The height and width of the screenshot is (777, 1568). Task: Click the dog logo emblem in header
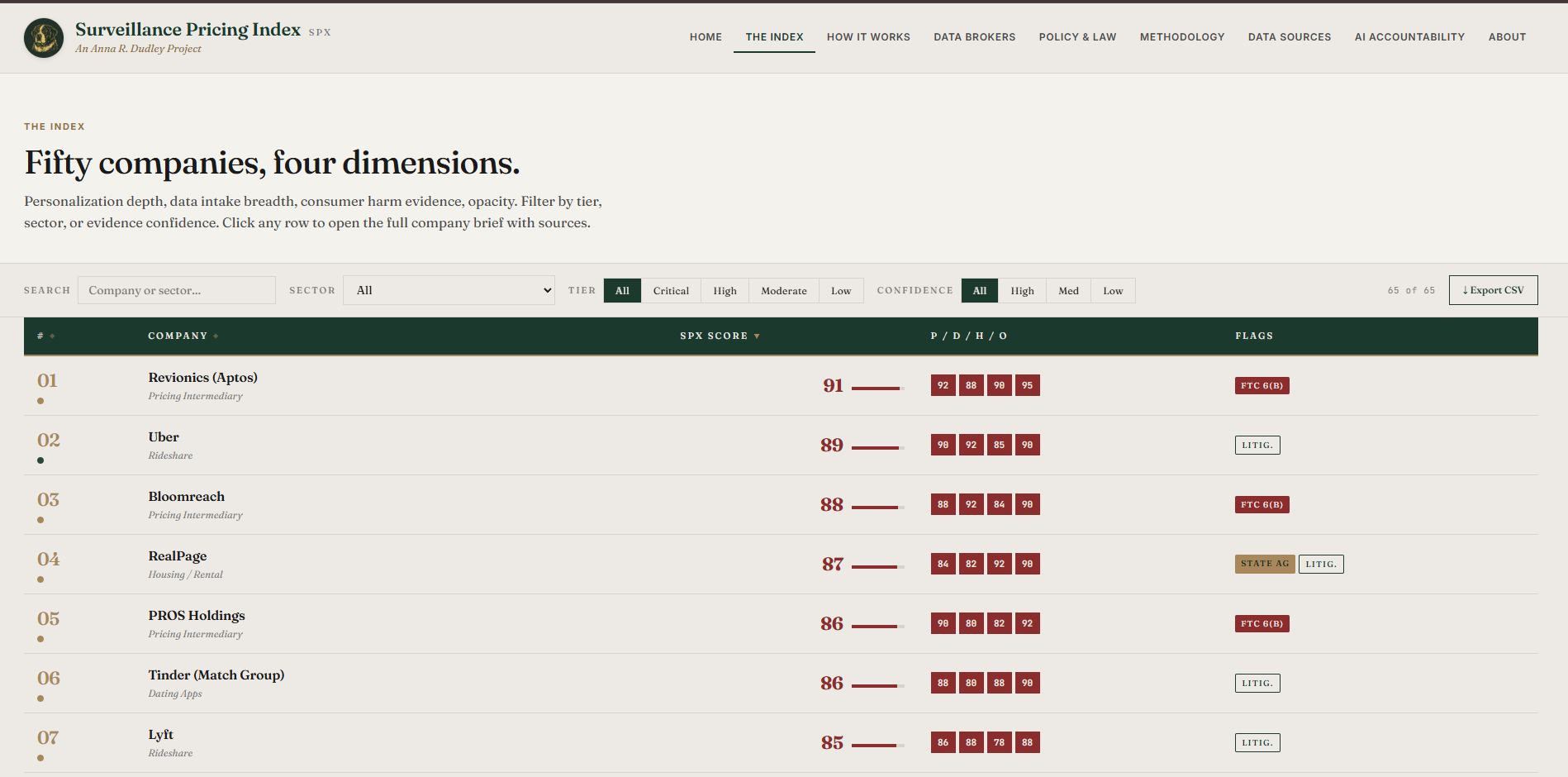point(44,38)
